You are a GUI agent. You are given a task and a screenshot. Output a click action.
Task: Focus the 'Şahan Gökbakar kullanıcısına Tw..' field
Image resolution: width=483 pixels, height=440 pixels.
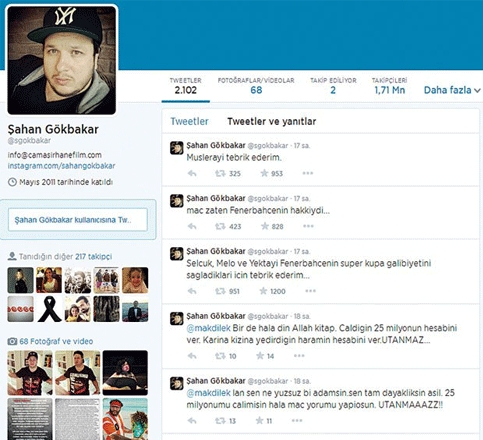(78, 220)
